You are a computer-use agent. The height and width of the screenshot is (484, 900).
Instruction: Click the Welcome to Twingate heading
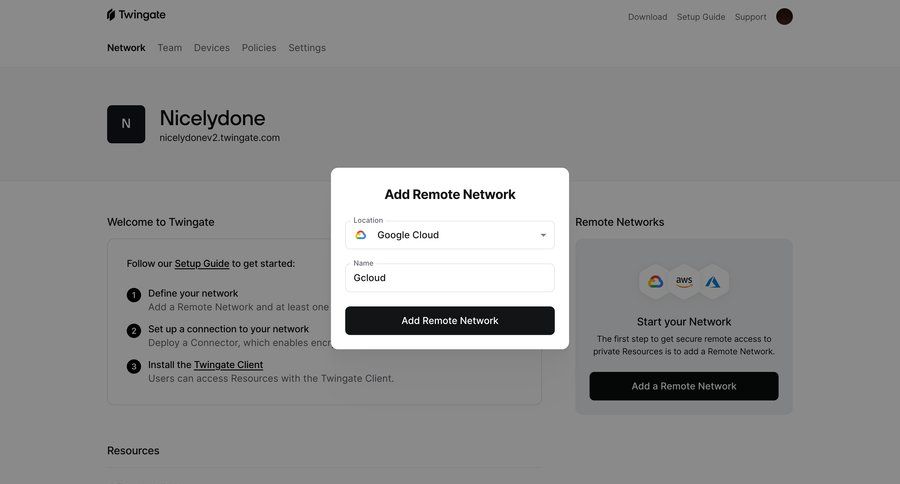coord(161,222)
